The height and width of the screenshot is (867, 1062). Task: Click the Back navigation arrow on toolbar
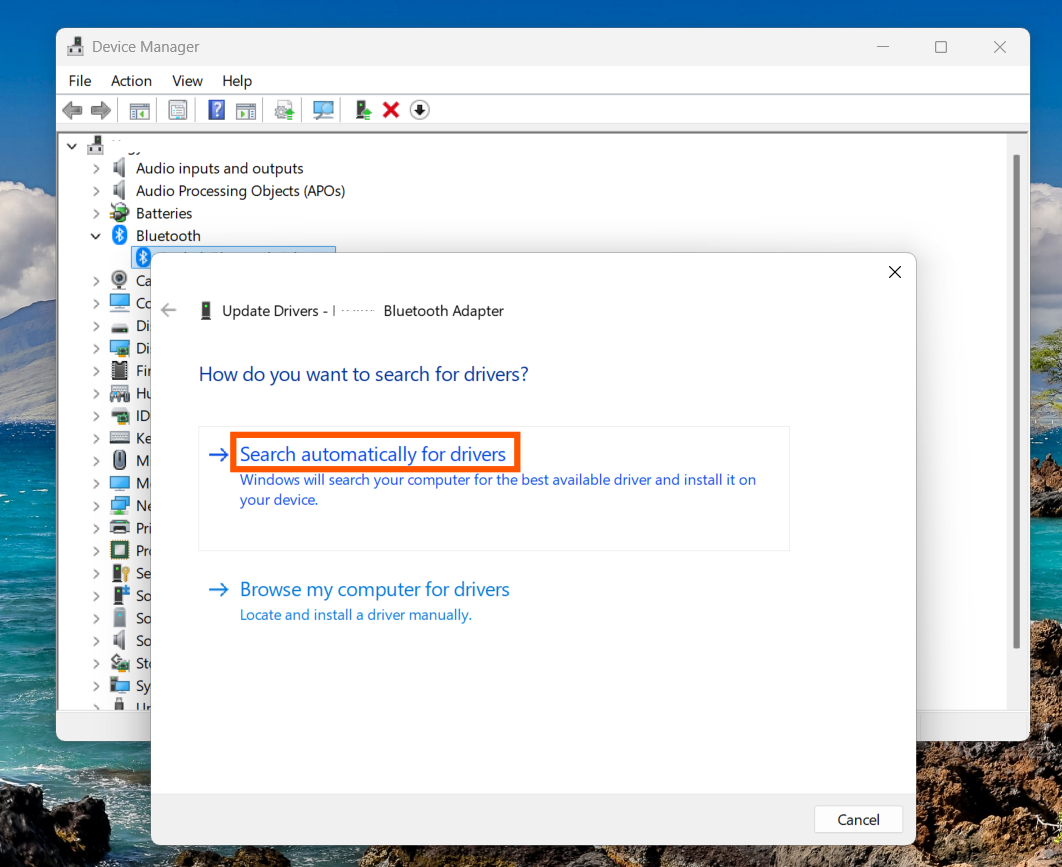pos(72,110)
